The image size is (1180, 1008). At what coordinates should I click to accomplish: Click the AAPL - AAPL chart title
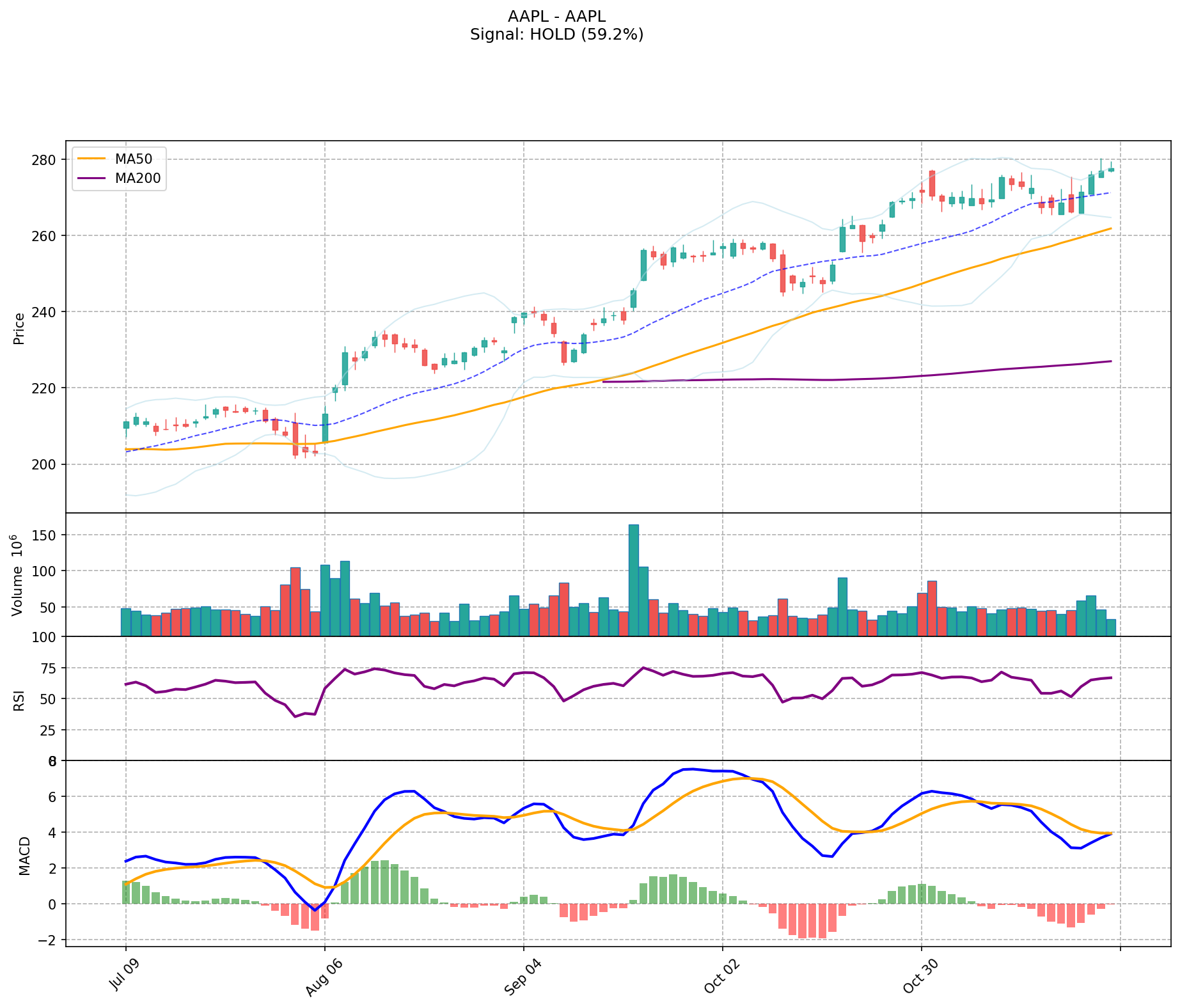pyautogui.click(x=556, y=17)
